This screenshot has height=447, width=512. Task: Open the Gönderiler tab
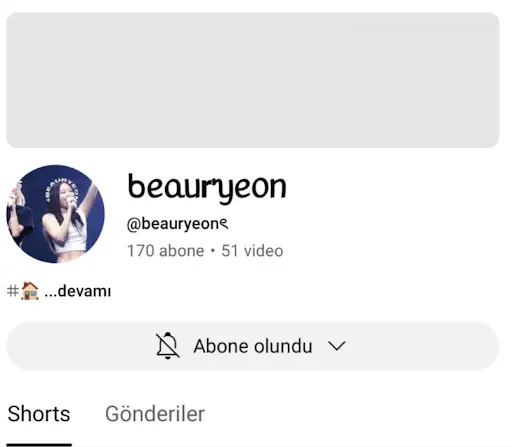point(155,414)
